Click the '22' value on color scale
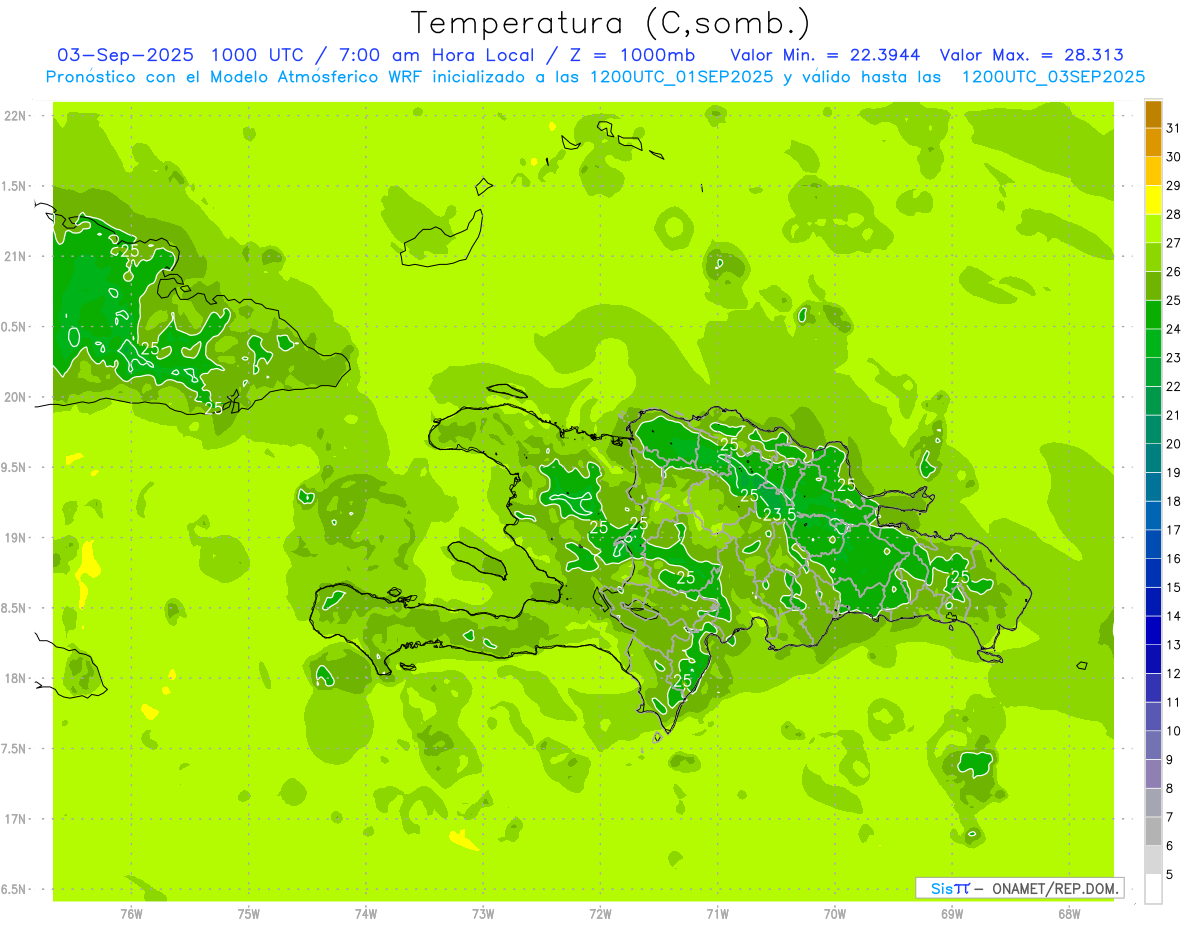The height and width of the screenshot is (927, 1200). point(1174,386)
